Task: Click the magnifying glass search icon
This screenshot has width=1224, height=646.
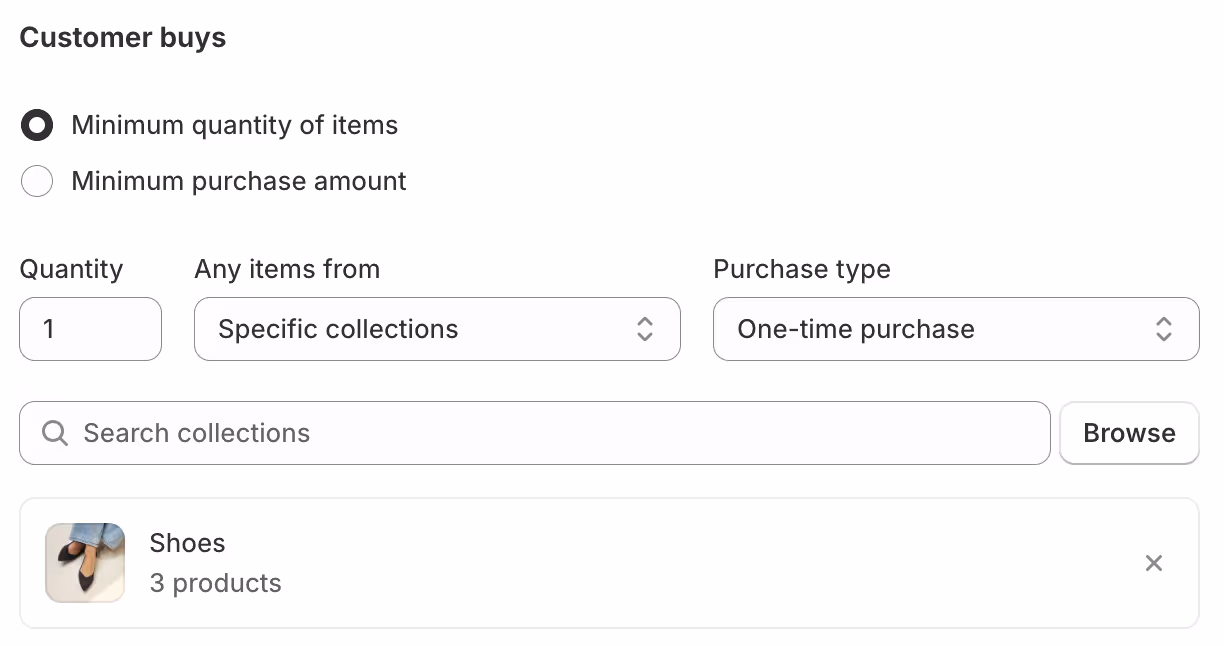Action: (56, 433)
